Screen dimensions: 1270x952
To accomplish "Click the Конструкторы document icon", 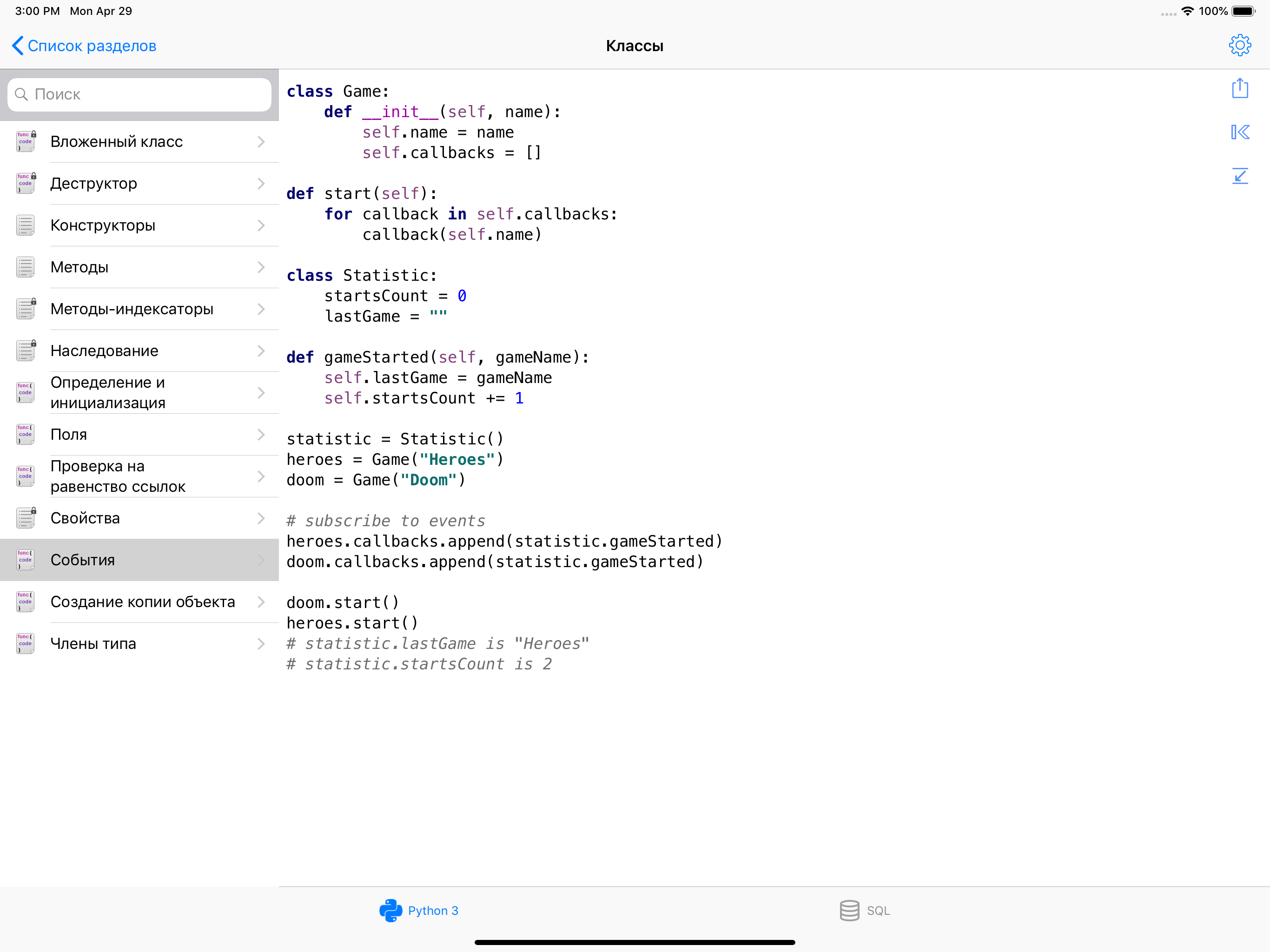I will pyautogui.click(x=25, y=225).
